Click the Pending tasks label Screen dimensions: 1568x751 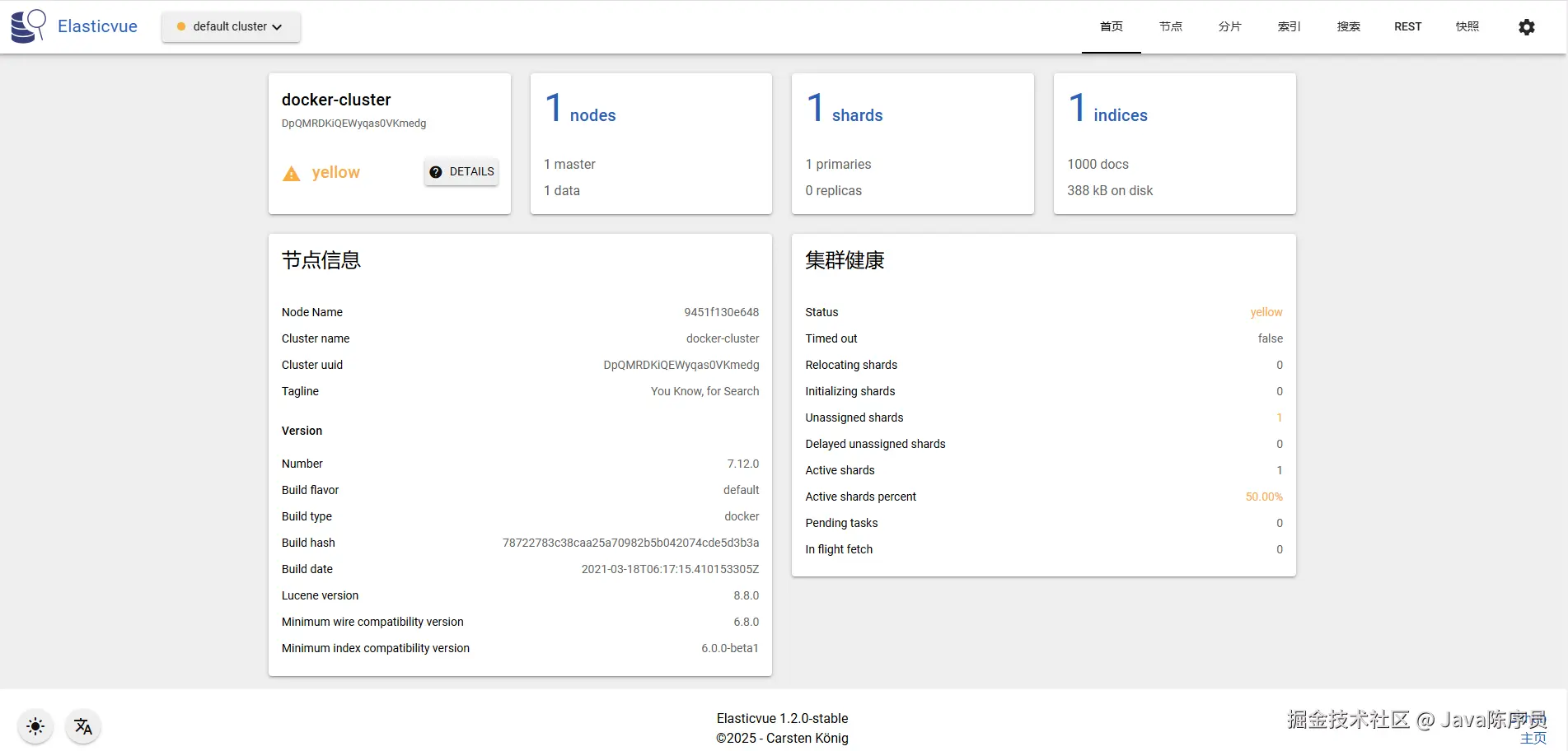(x=841, y=523)
